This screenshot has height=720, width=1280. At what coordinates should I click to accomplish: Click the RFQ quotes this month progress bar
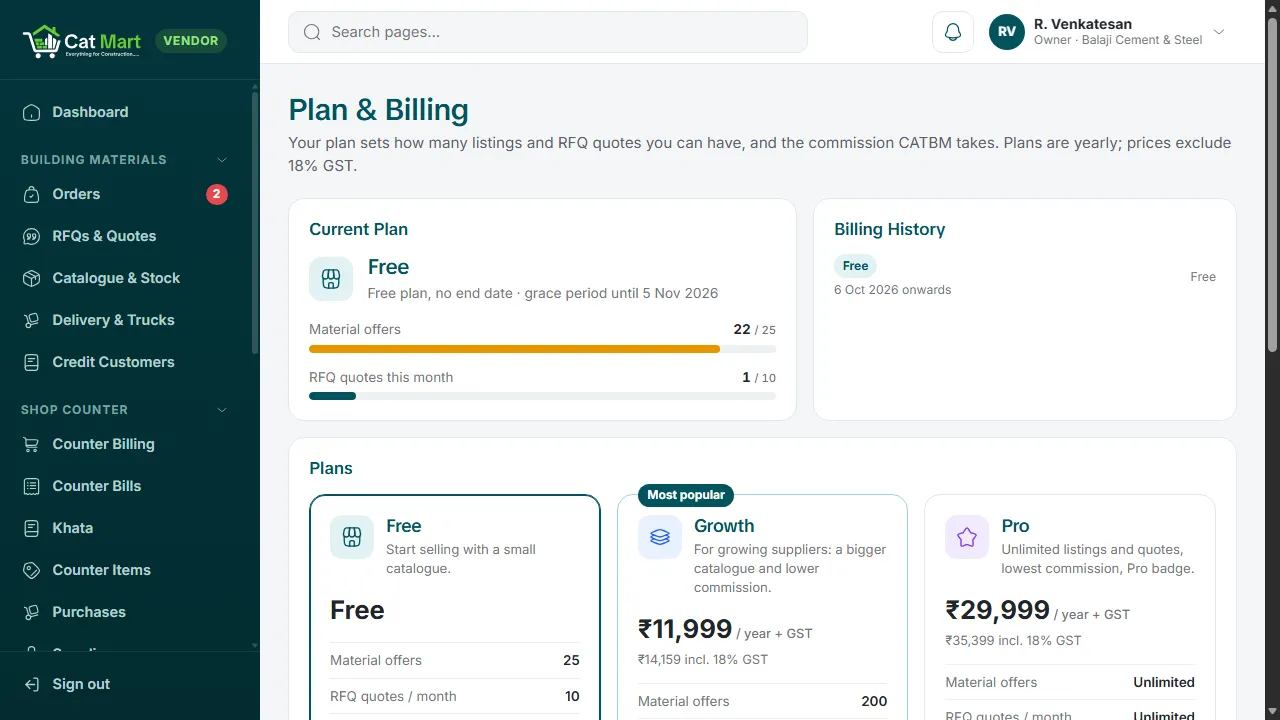click(x=542, y=396)
